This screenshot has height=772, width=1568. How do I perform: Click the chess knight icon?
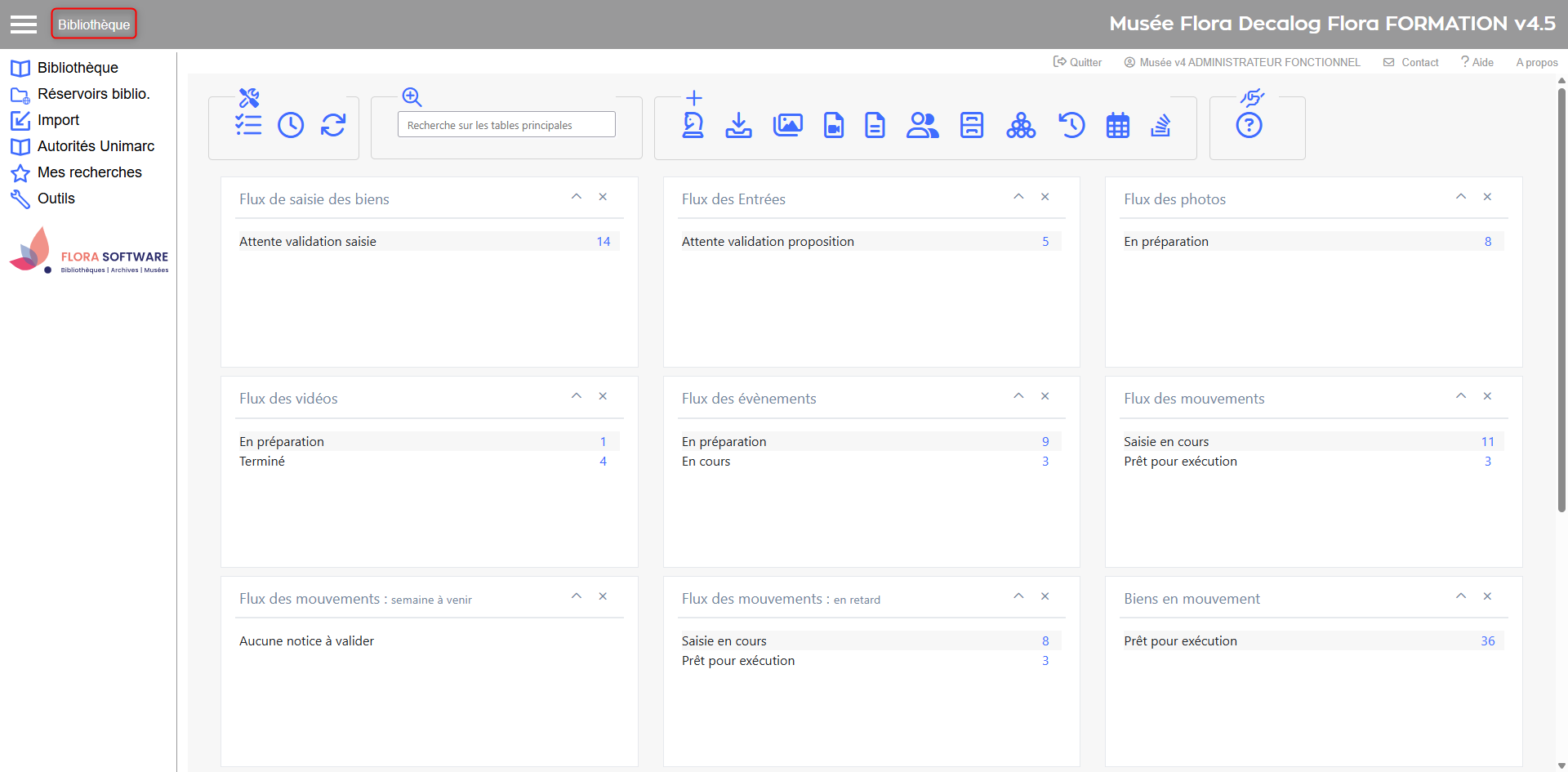tap(693, 125)
